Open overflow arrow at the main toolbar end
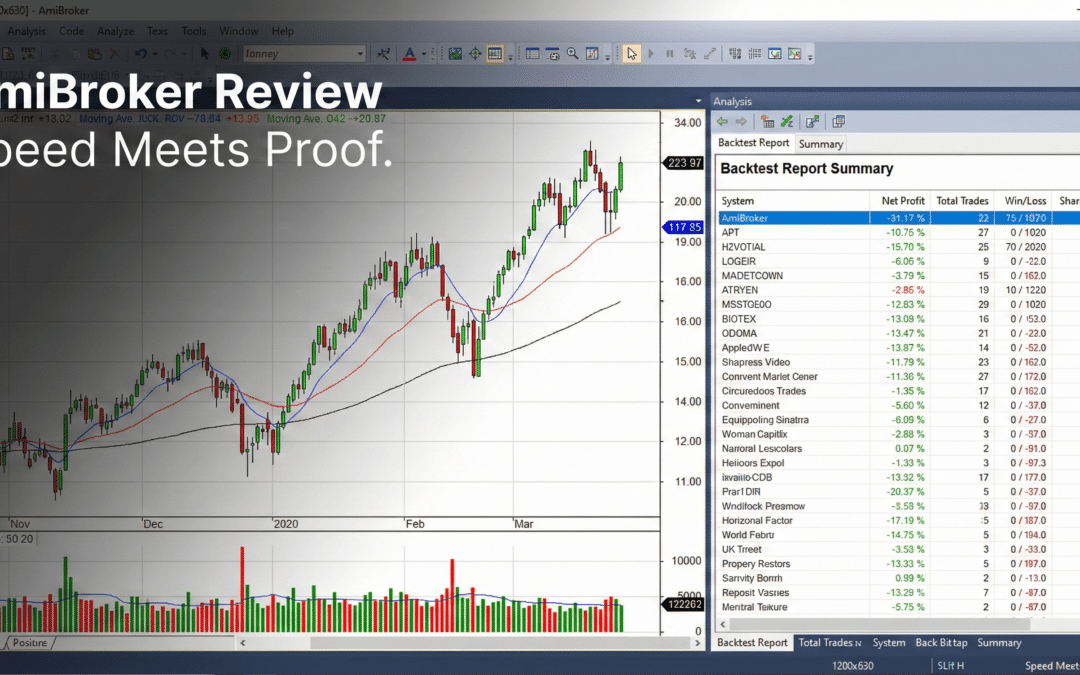The height and width of the screenshot is (675, 1080). (x=810, y=57)
